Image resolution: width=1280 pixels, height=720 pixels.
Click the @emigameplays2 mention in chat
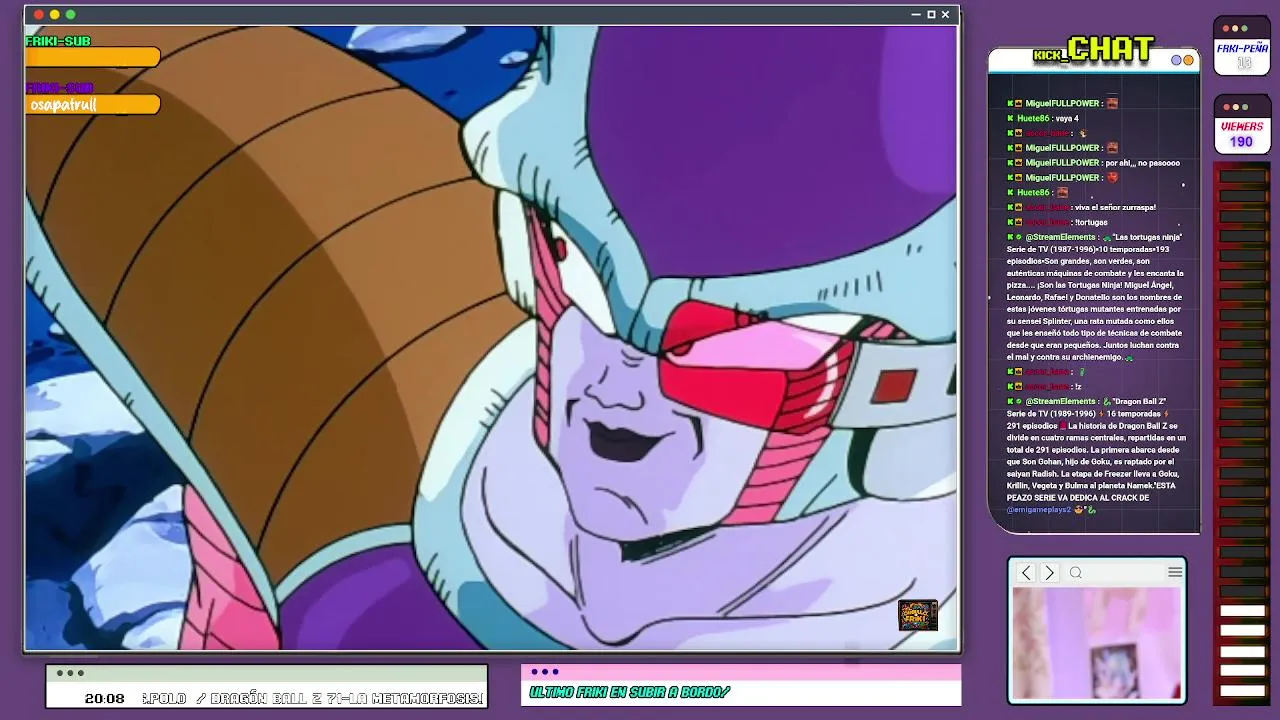(1039, 510)
